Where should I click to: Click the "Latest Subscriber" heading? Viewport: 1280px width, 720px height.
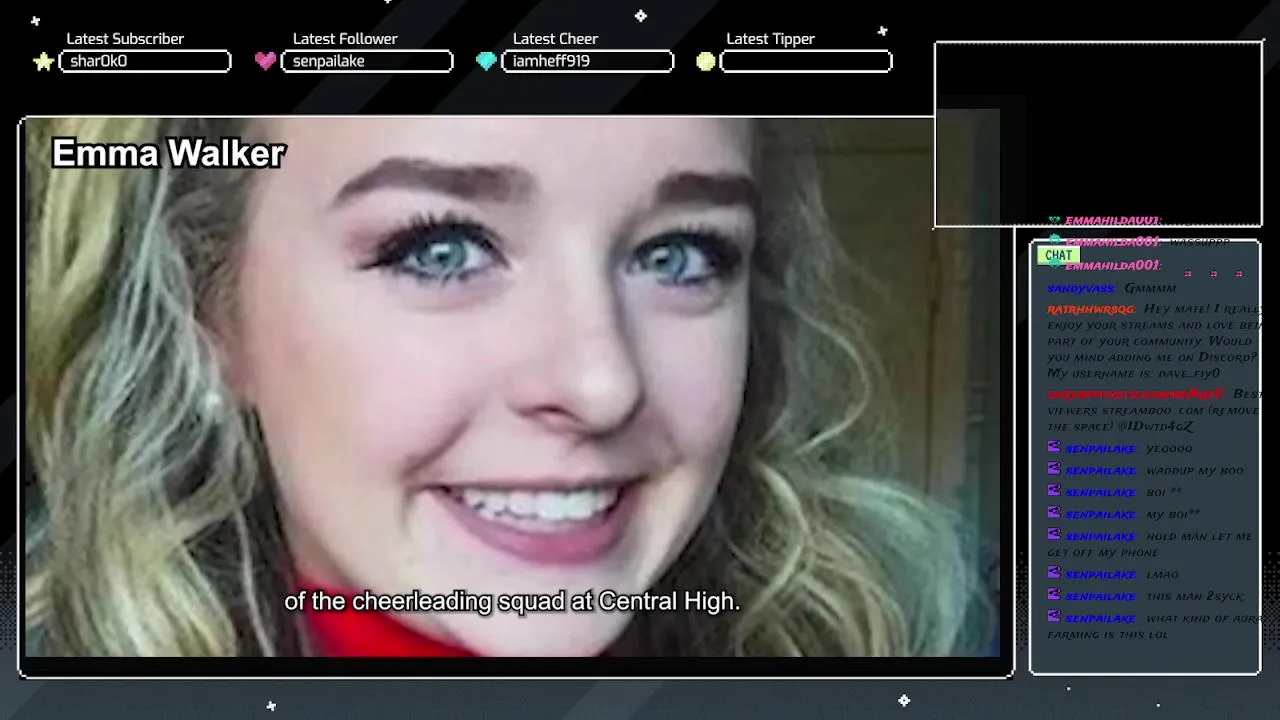coord(125,39)
